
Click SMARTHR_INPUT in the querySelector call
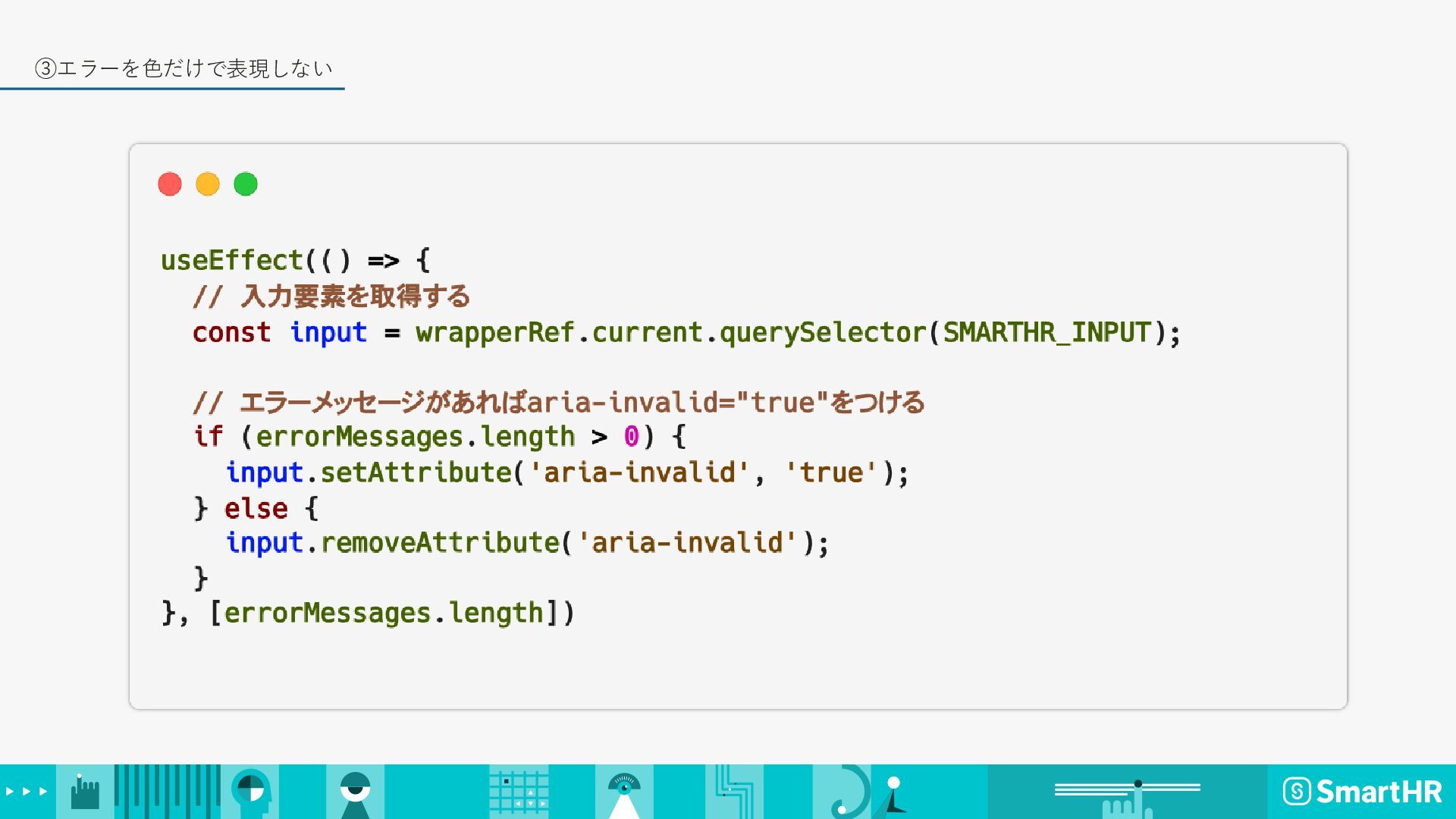pos(1046,332)
